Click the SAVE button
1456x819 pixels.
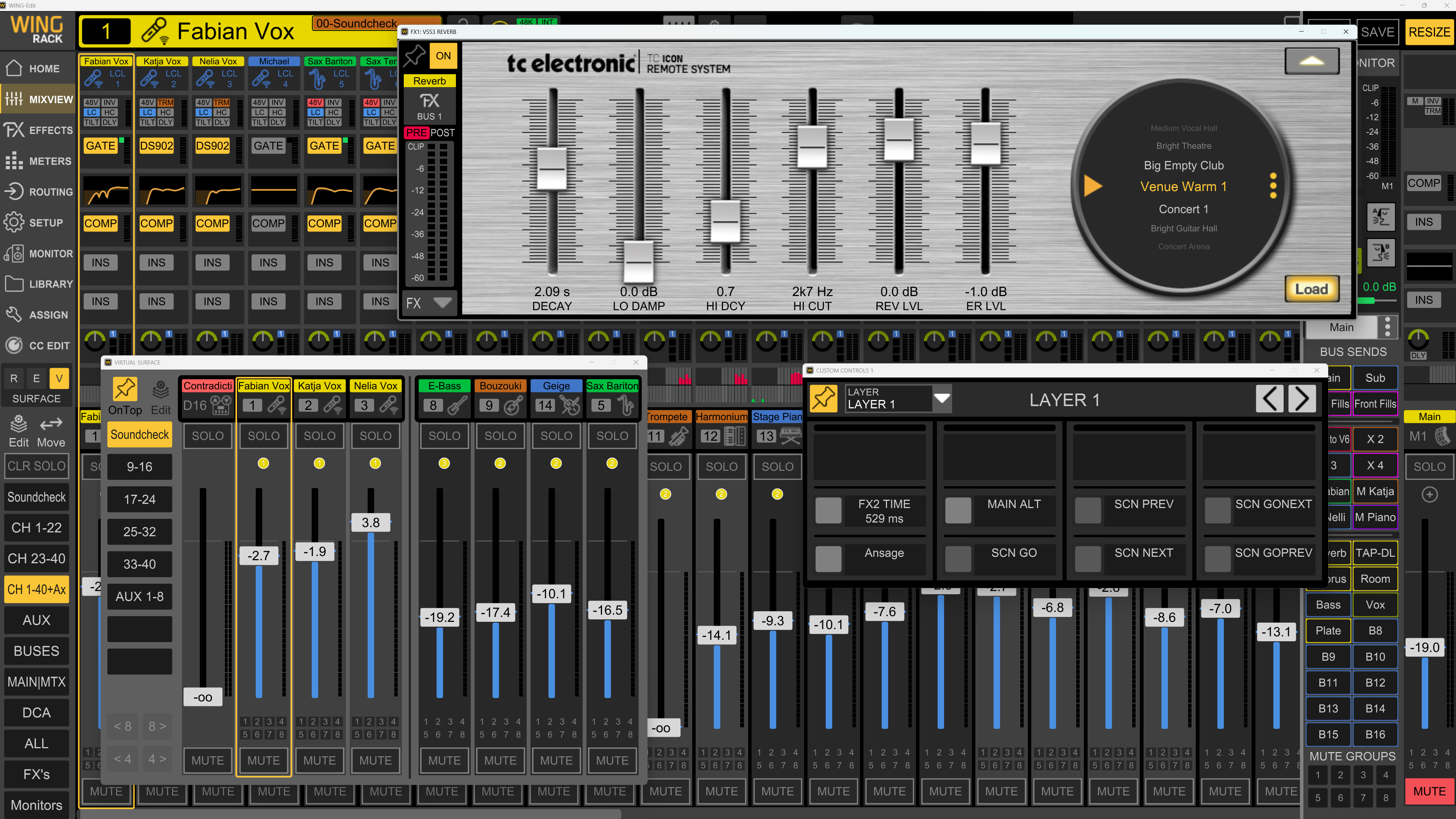[x=1377, y=32]
